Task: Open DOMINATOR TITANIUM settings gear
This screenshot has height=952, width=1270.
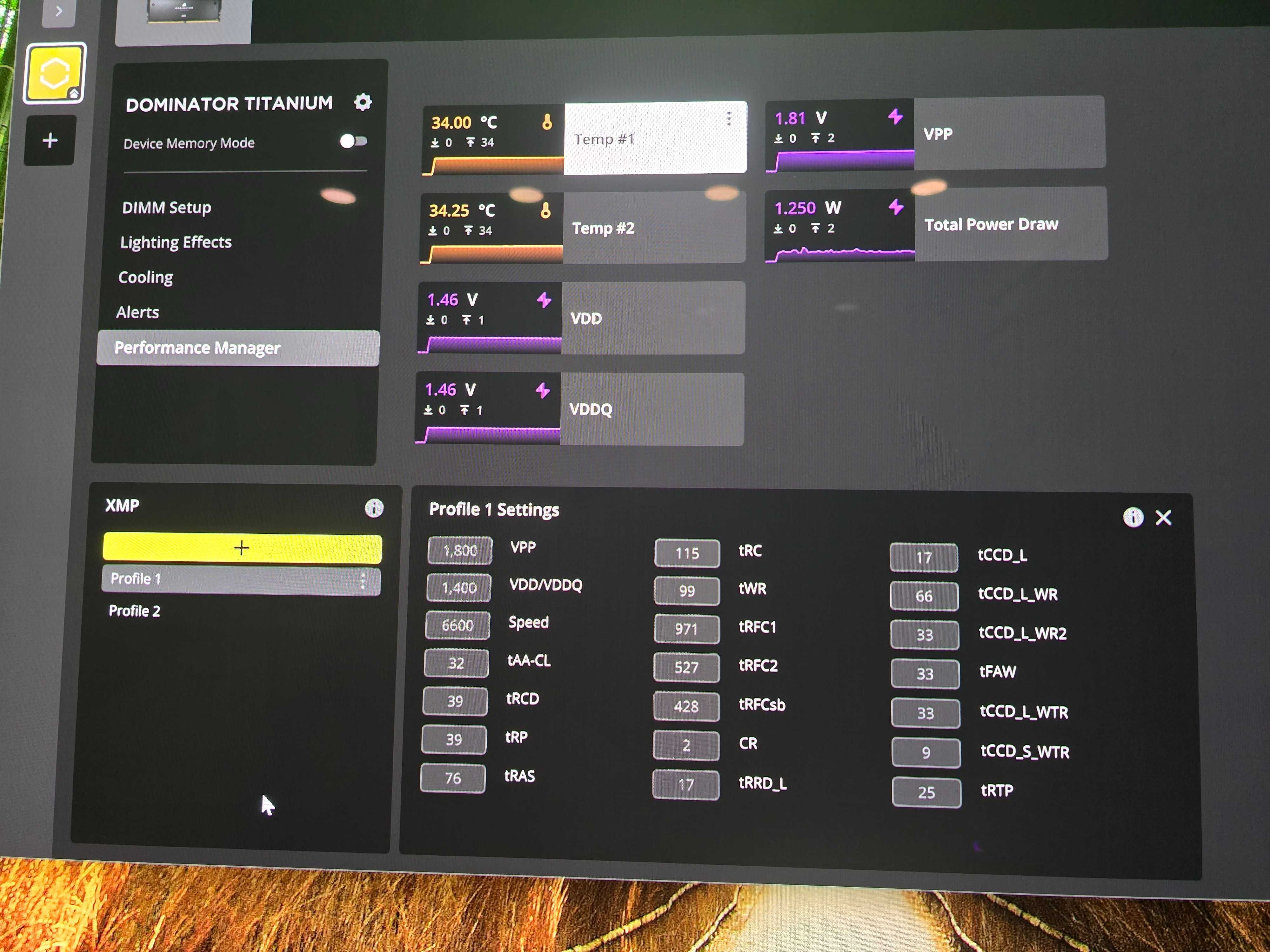Action: [362, 102]
